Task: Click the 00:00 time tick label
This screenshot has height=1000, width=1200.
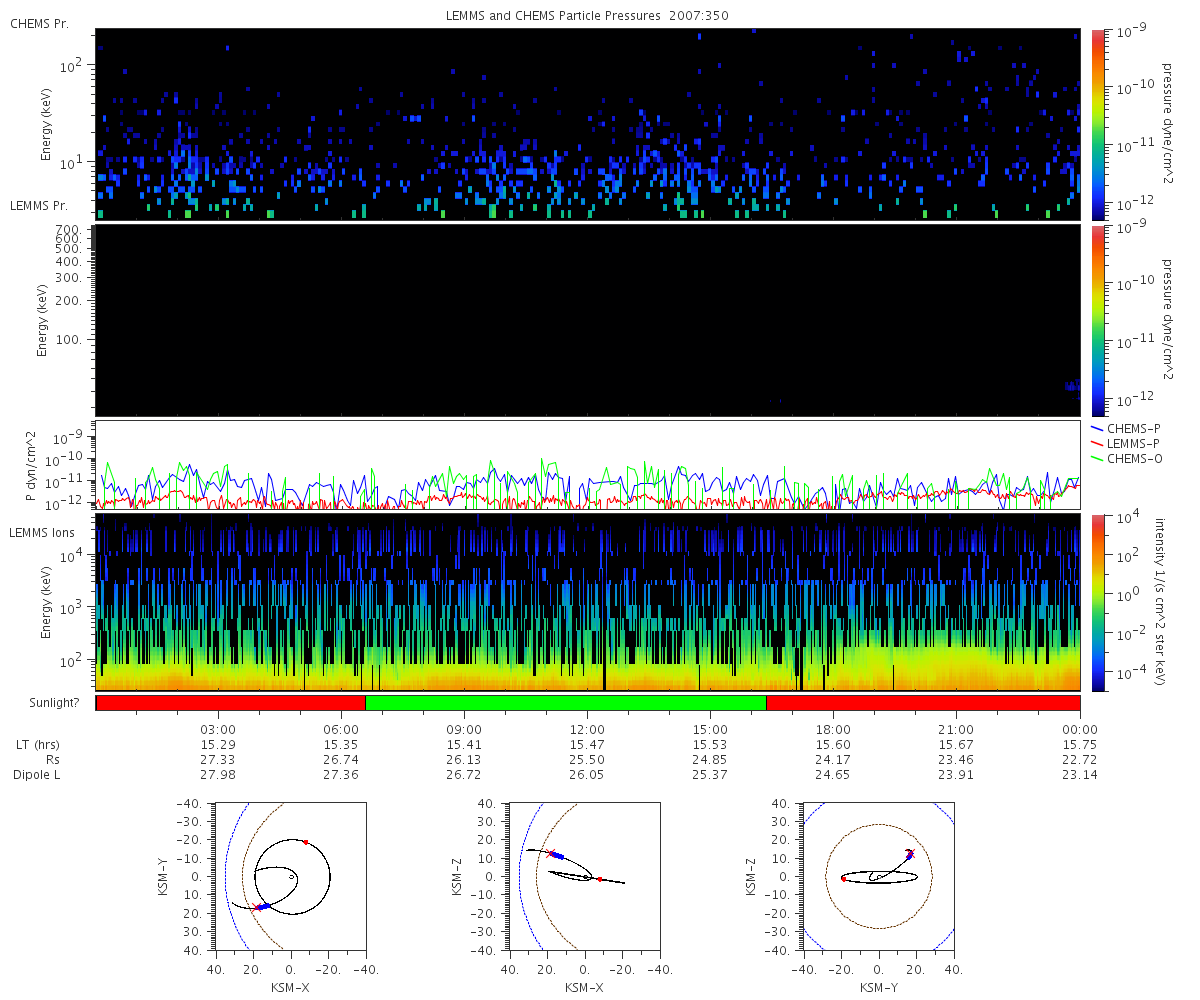Action: point(1080,730)
